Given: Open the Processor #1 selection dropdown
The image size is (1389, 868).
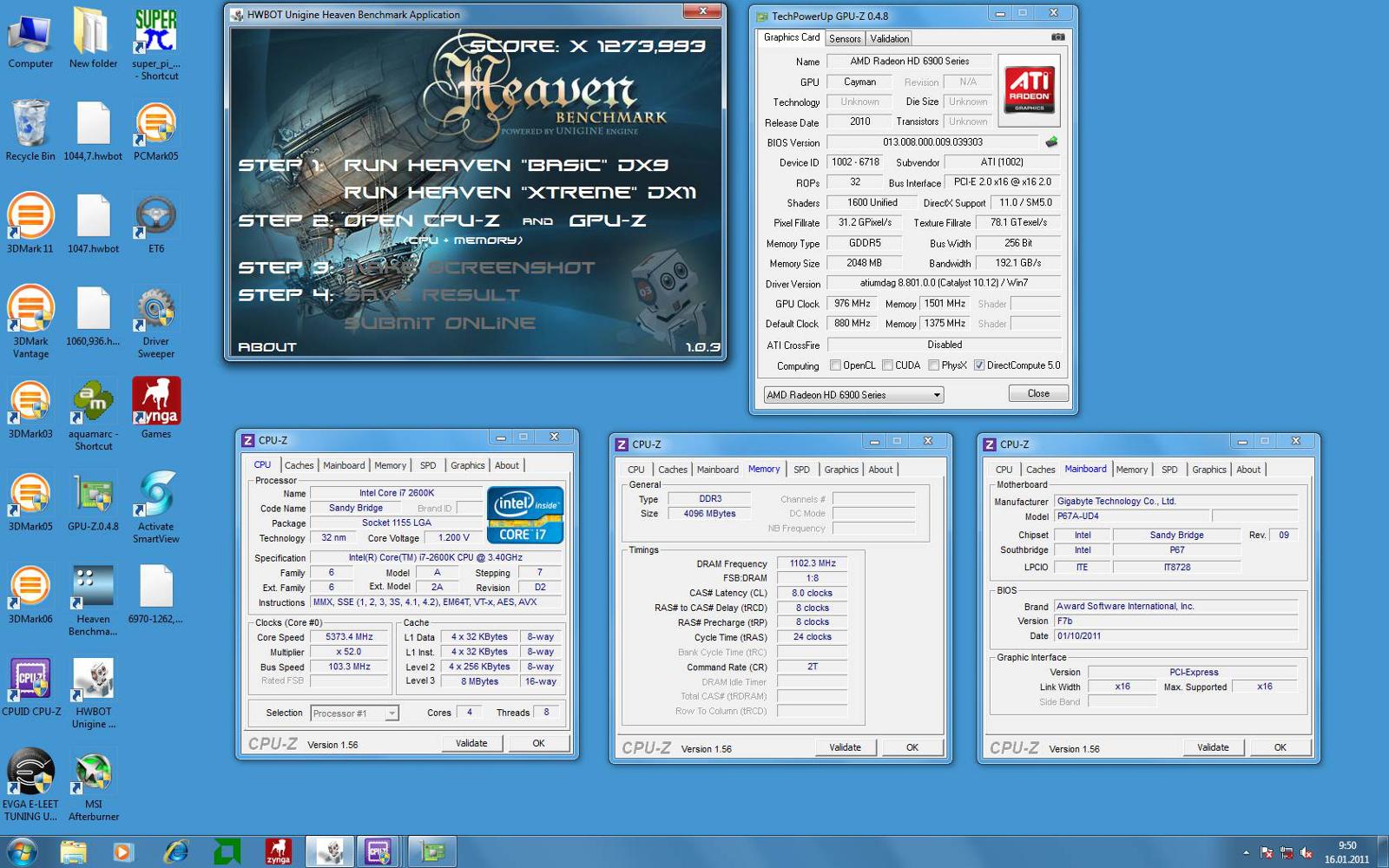Looking at the screenshot, I should (x=354, y=713).
